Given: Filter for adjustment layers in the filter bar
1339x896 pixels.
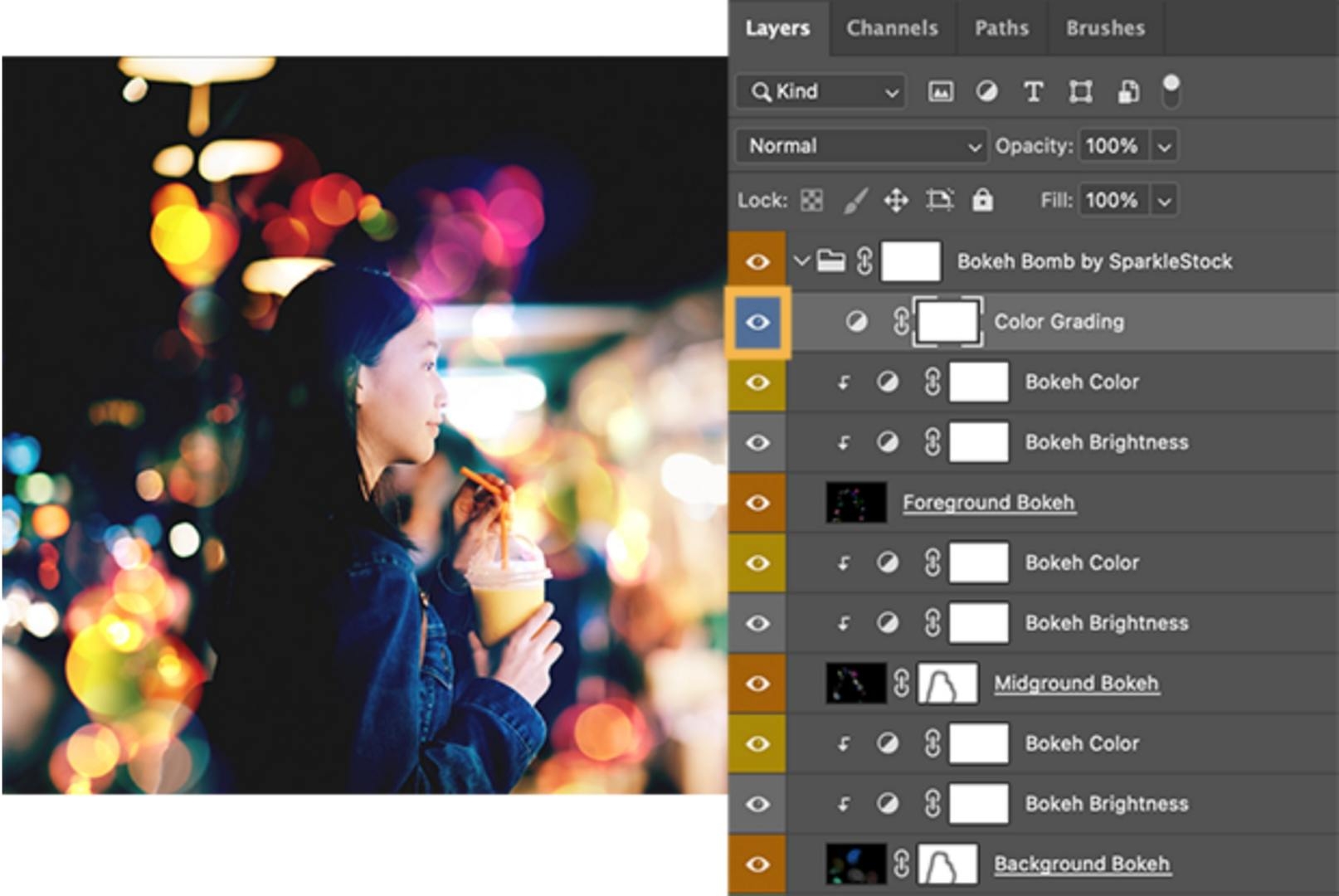Looking at the screenshot, I should (x=987, y=93).
